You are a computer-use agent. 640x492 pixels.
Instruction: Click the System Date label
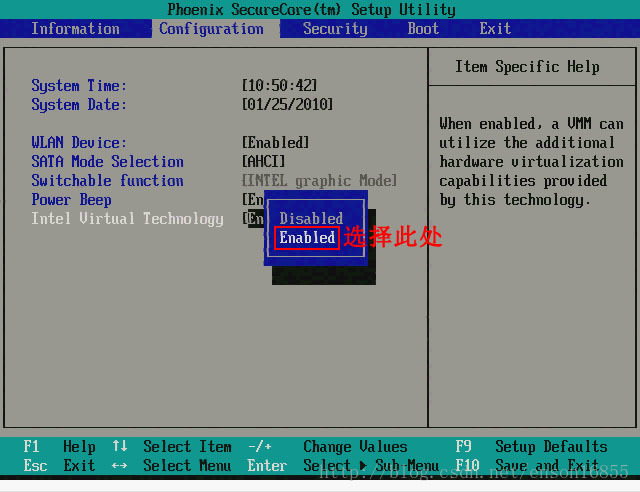[79, 105]
